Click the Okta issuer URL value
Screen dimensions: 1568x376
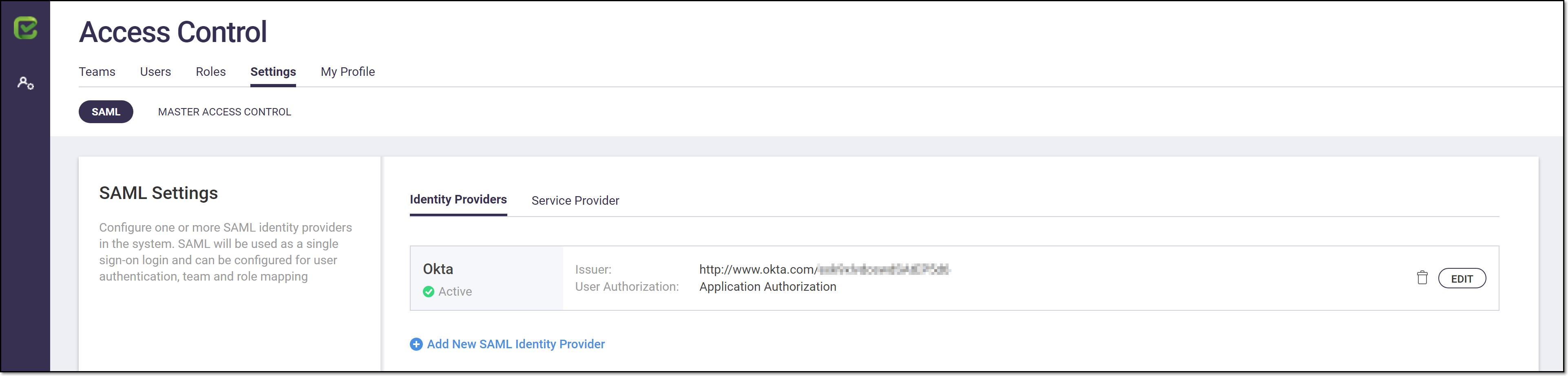(x=825, y=270)
